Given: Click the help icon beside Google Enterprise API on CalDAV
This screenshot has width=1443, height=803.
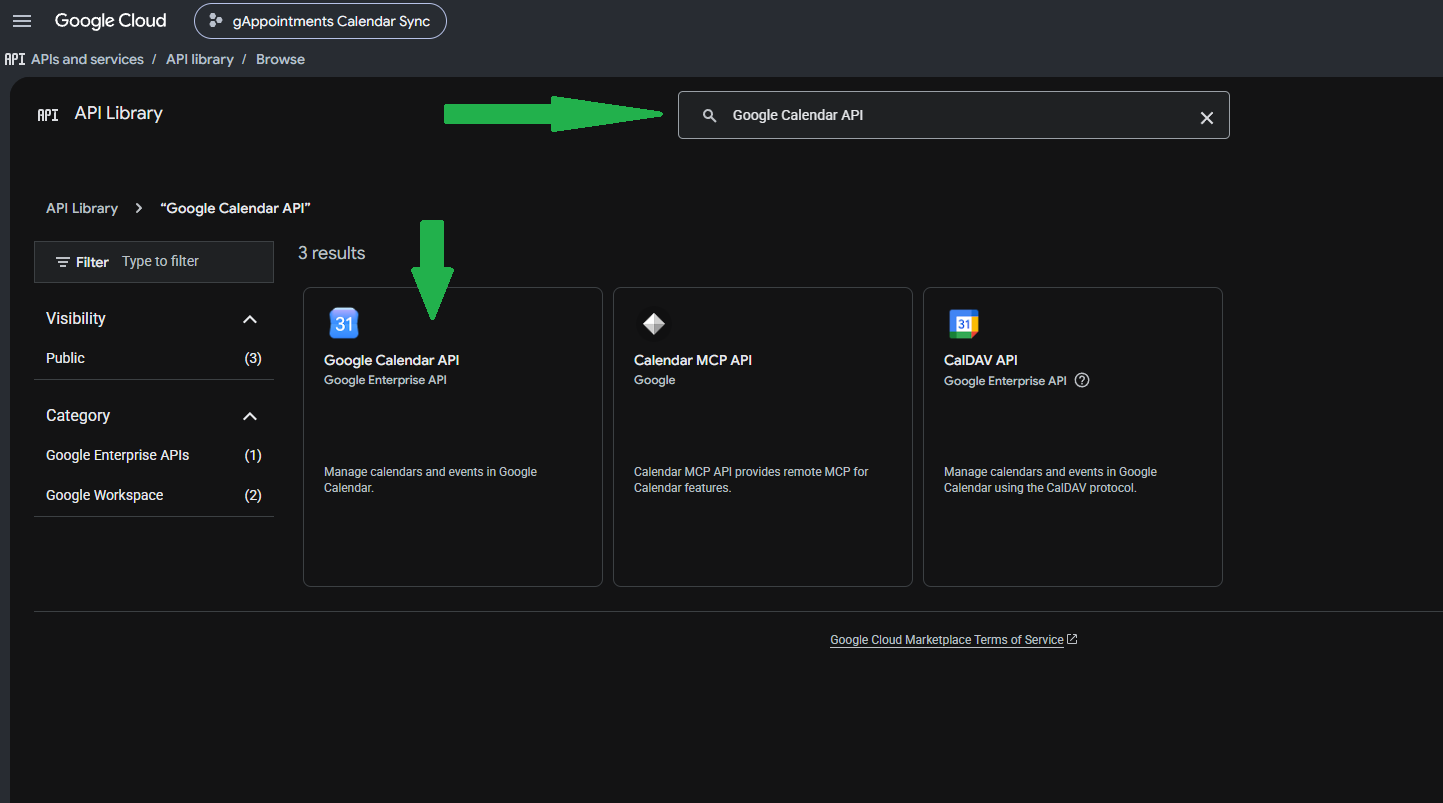Looking at the screenshot, I should pyautogui.click(x=1082, y=380).
